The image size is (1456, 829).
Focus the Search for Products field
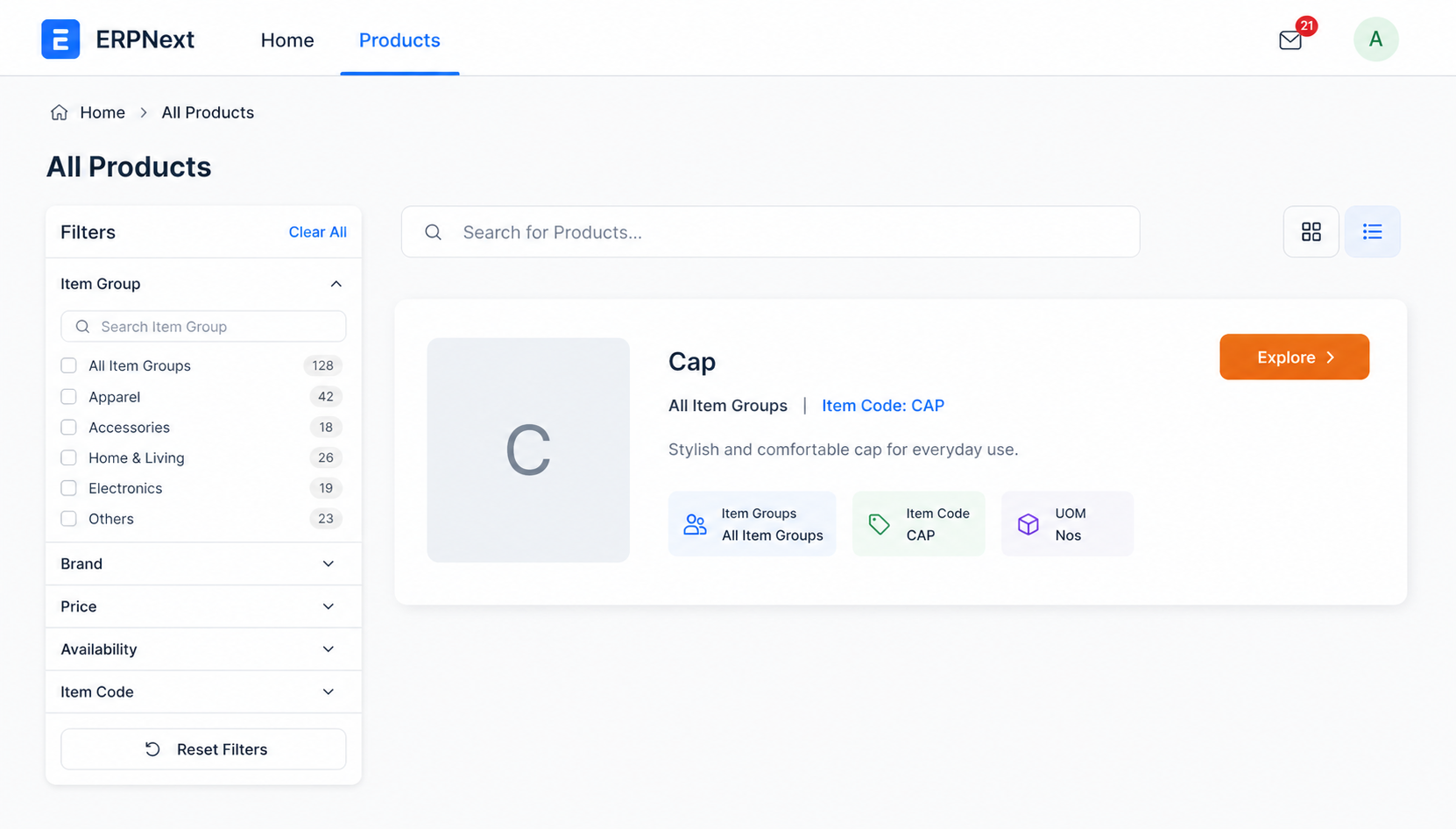click(770, 232)
